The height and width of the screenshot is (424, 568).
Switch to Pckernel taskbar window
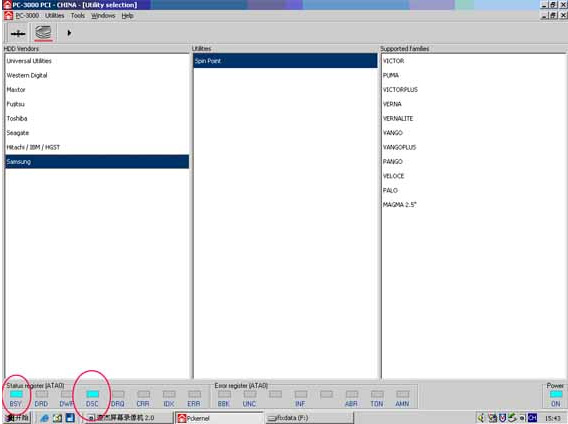pos(219,418)
